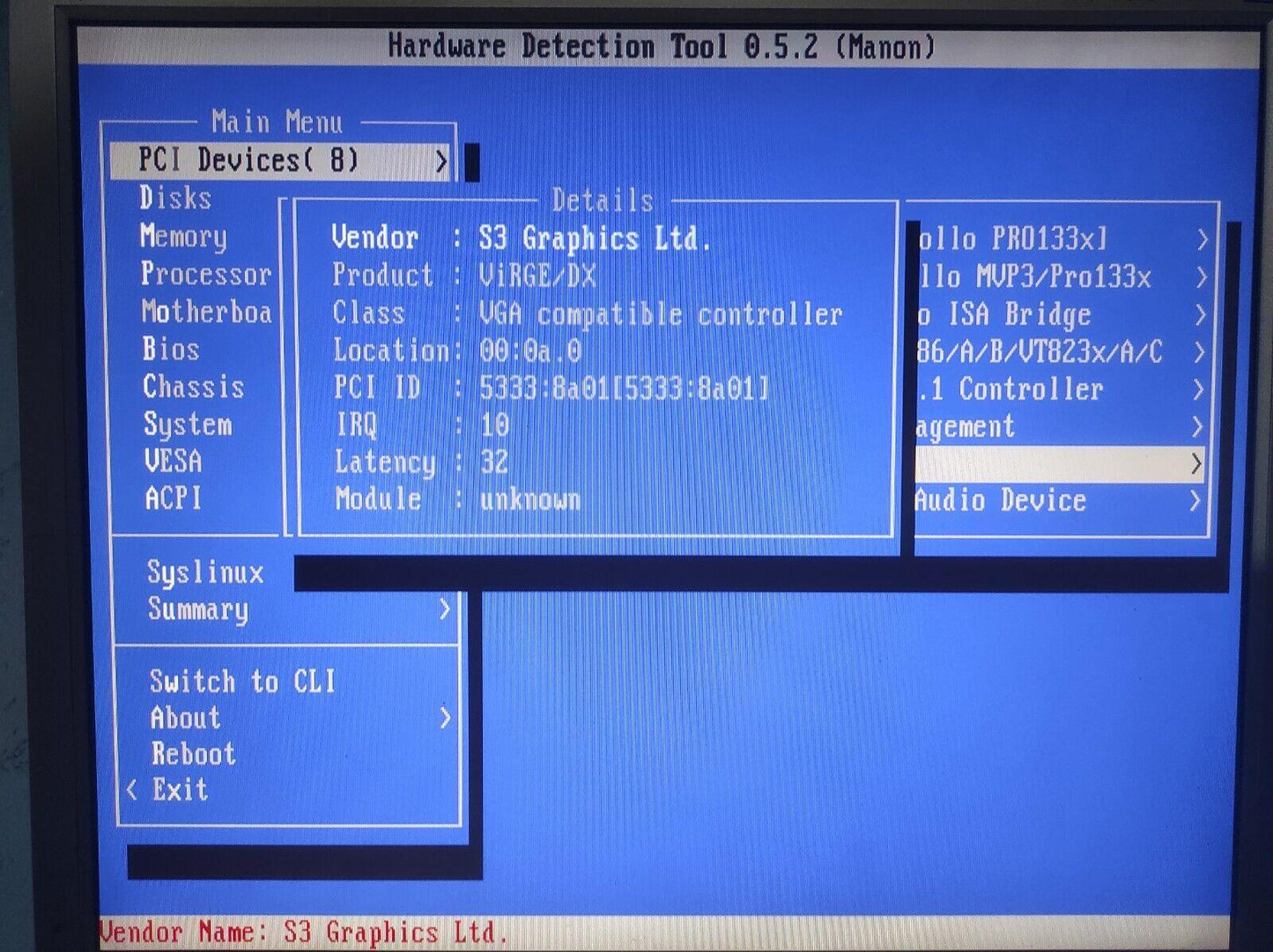Image resolution: width=1273 pixels, height=952 pixels.
Task: Select the VESA menu item
Action: 174,461
